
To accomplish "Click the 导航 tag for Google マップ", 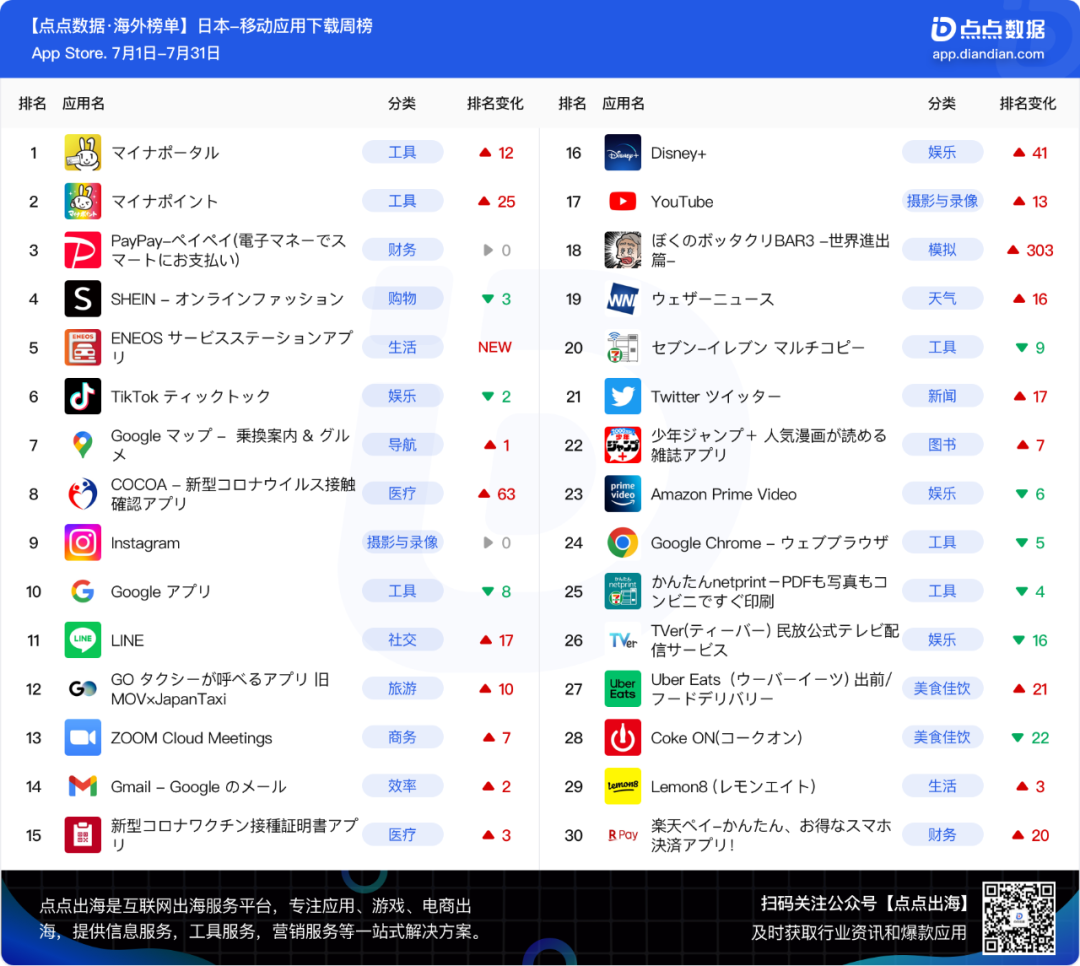I will pos(402,444).
